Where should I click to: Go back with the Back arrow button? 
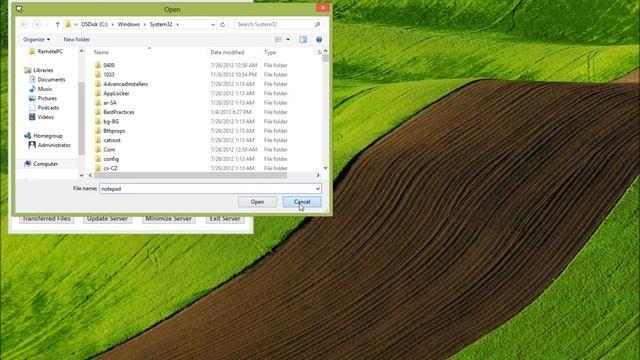point(24,24)
